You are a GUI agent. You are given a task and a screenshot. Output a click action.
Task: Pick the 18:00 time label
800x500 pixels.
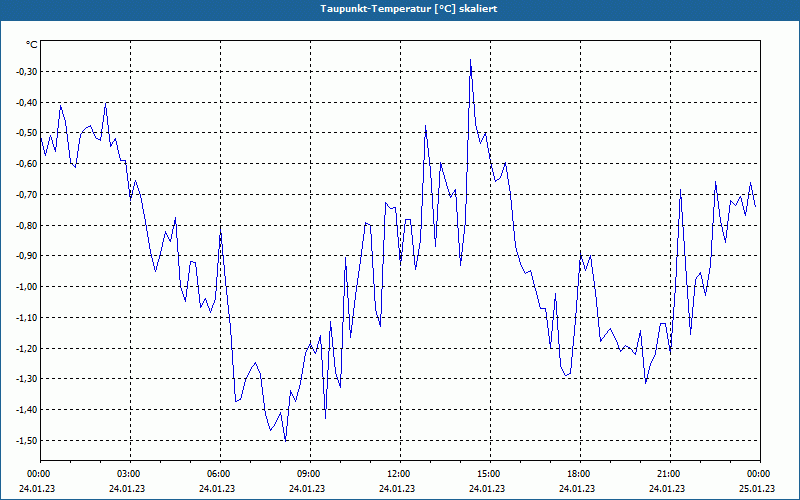click(579, 474)
